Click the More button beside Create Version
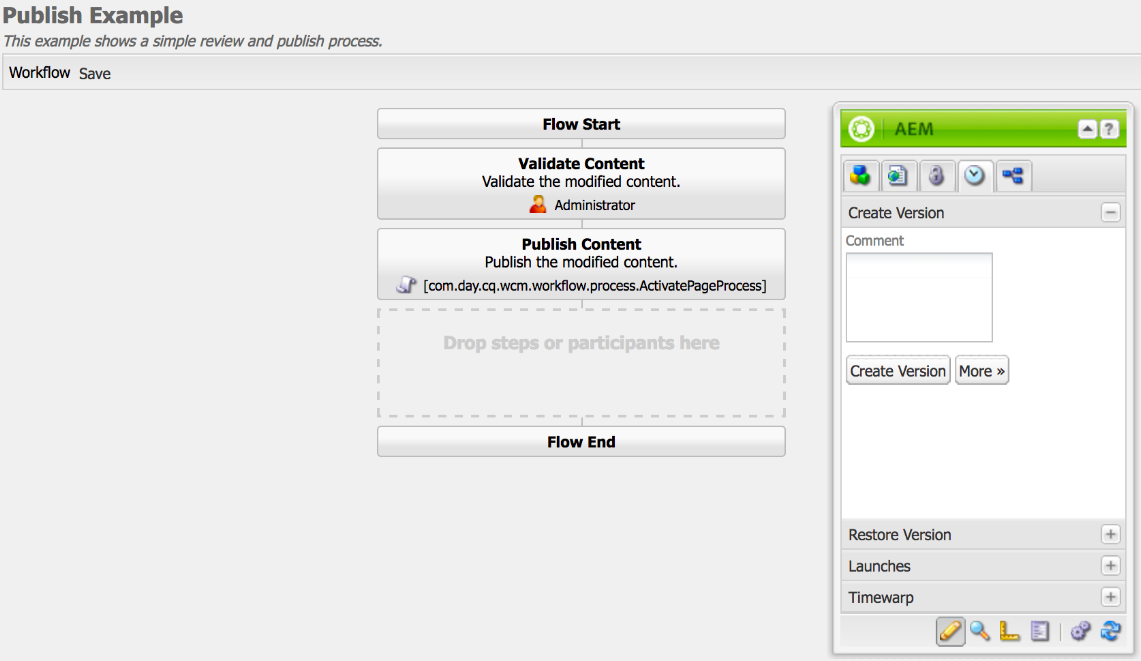Viewport: 1141px width, 661px height. tap(981, 370)
